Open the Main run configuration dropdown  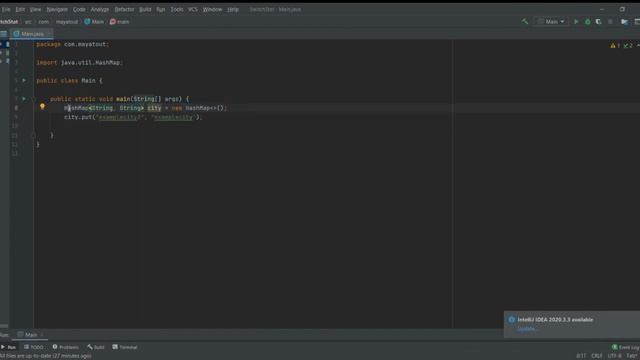tap(551, 21)
